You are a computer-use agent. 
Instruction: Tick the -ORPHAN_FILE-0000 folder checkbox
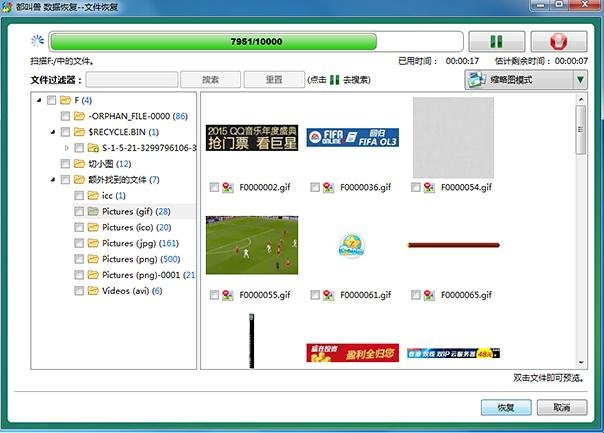click(x=65, y=116)
